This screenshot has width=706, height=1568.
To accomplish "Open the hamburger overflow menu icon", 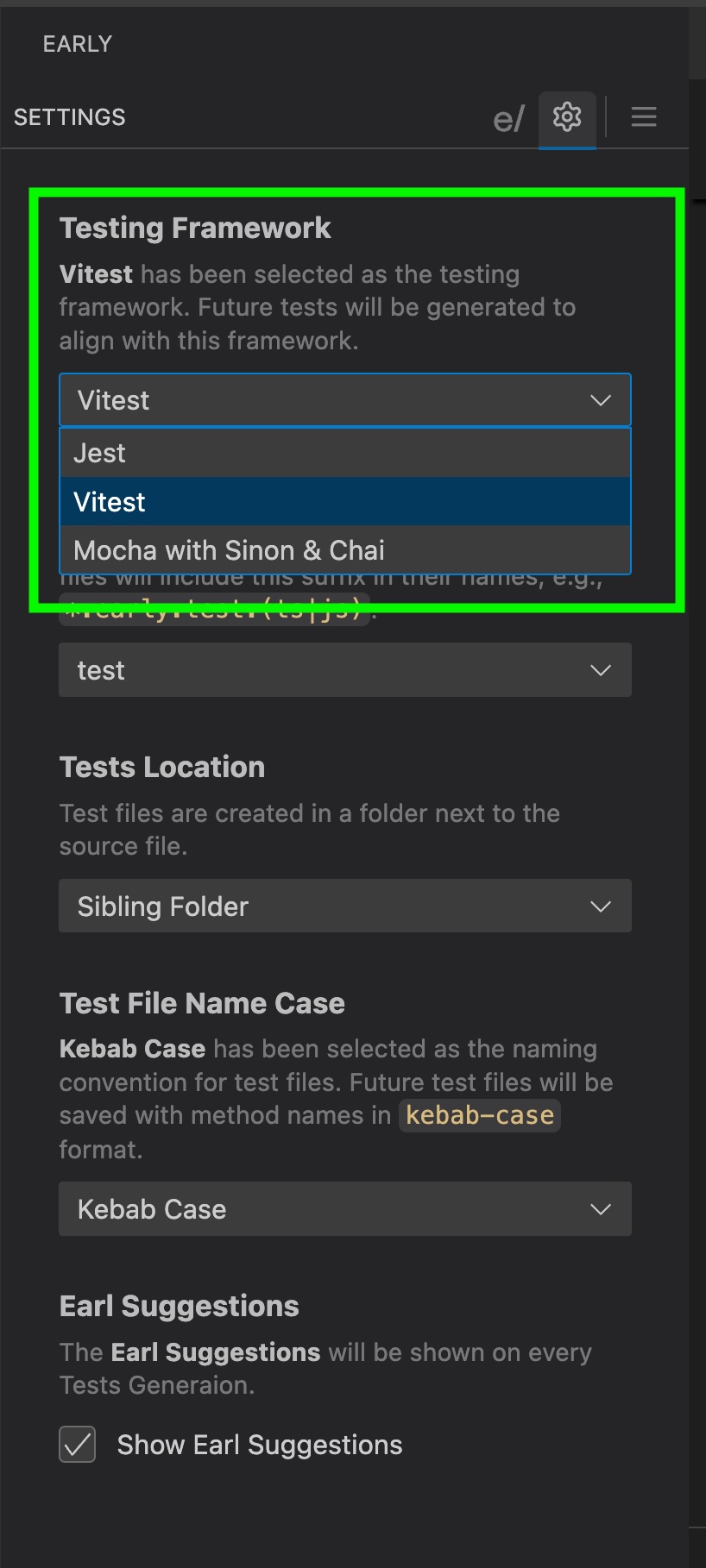I will 643,117.
